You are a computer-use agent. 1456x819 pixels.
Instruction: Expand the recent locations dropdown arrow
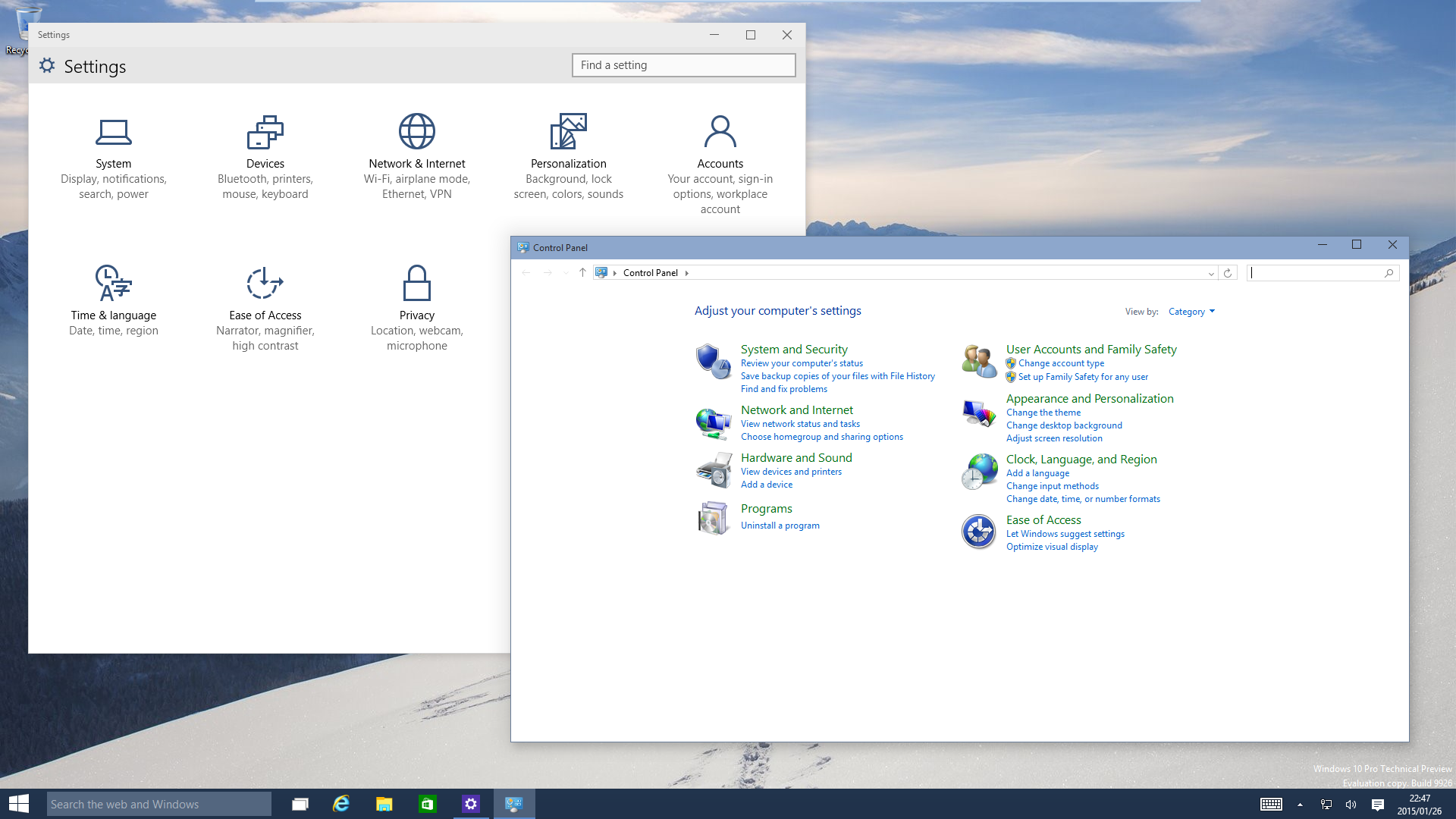pyautogui.click(x=566, y=273)
